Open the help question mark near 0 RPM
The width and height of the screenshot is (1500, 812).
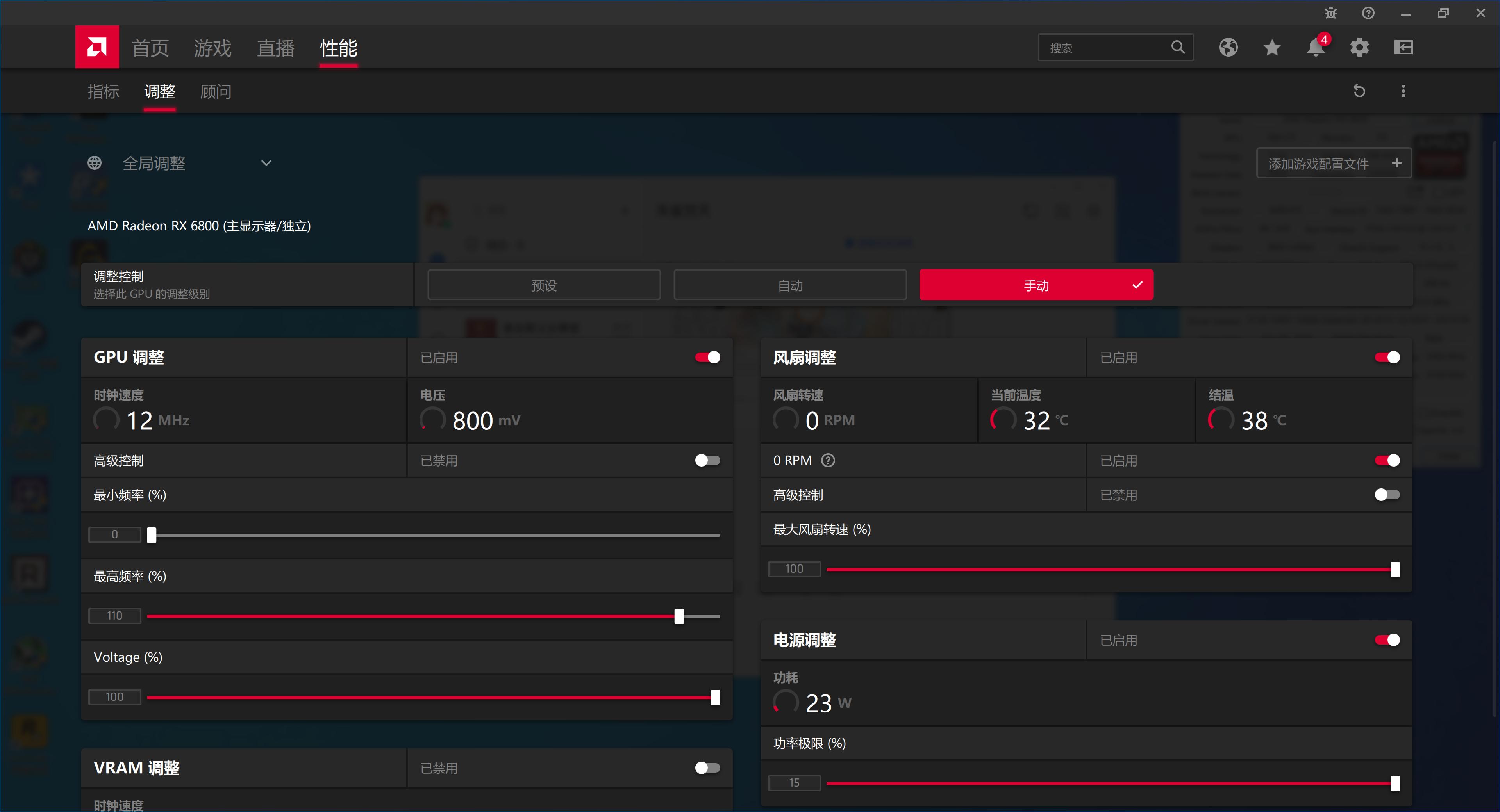pyautogui.click(x=829, y=460)
